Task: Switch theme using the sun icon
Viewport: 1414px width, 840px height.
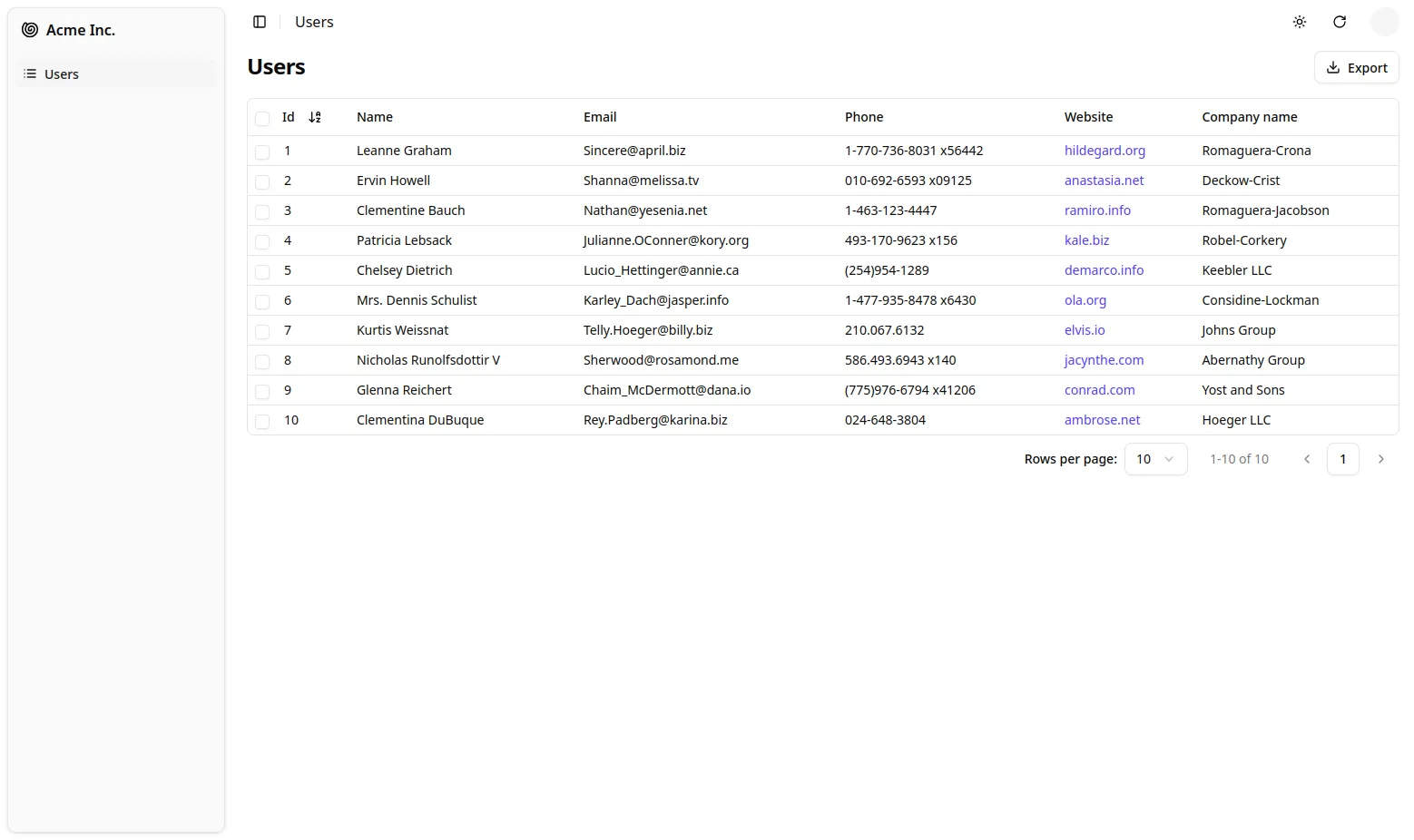Action: [x=1299, y=21]
